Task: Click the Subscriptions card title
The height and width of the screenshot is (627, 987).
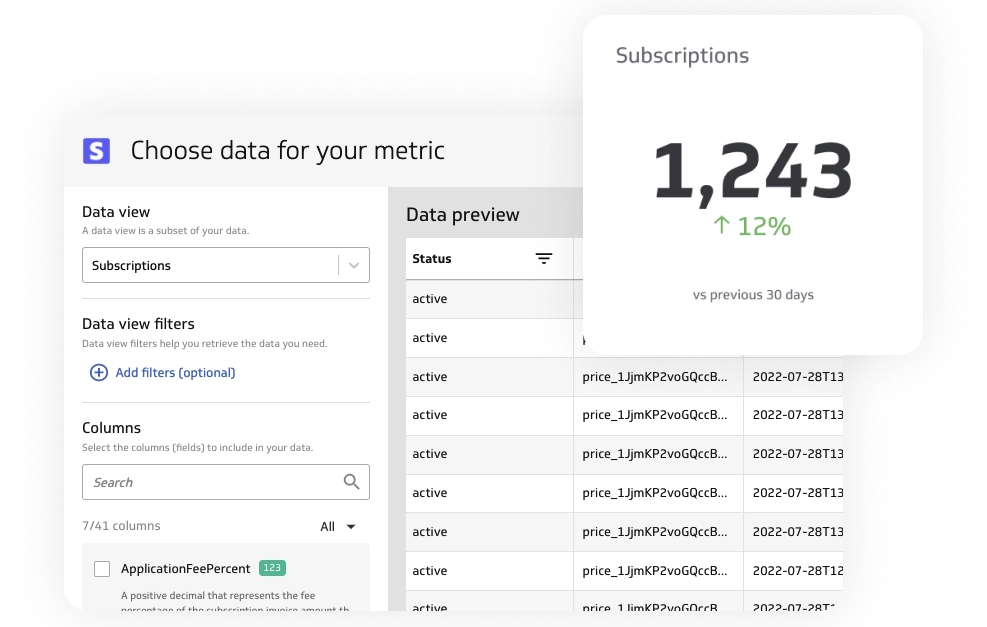Action: coord(681,55)
